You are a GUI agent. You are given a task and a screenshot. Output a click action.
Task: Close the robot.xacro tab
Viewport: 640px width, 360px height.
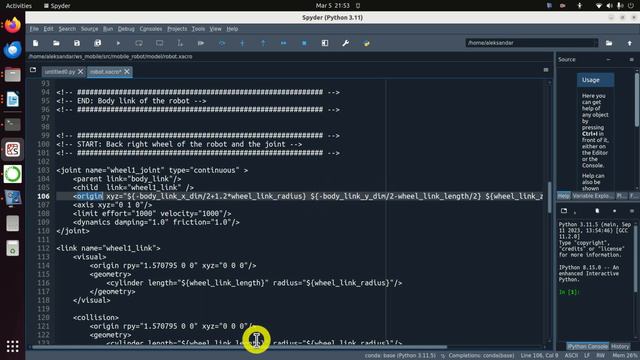pyautogui.click(x=127, y=72)
